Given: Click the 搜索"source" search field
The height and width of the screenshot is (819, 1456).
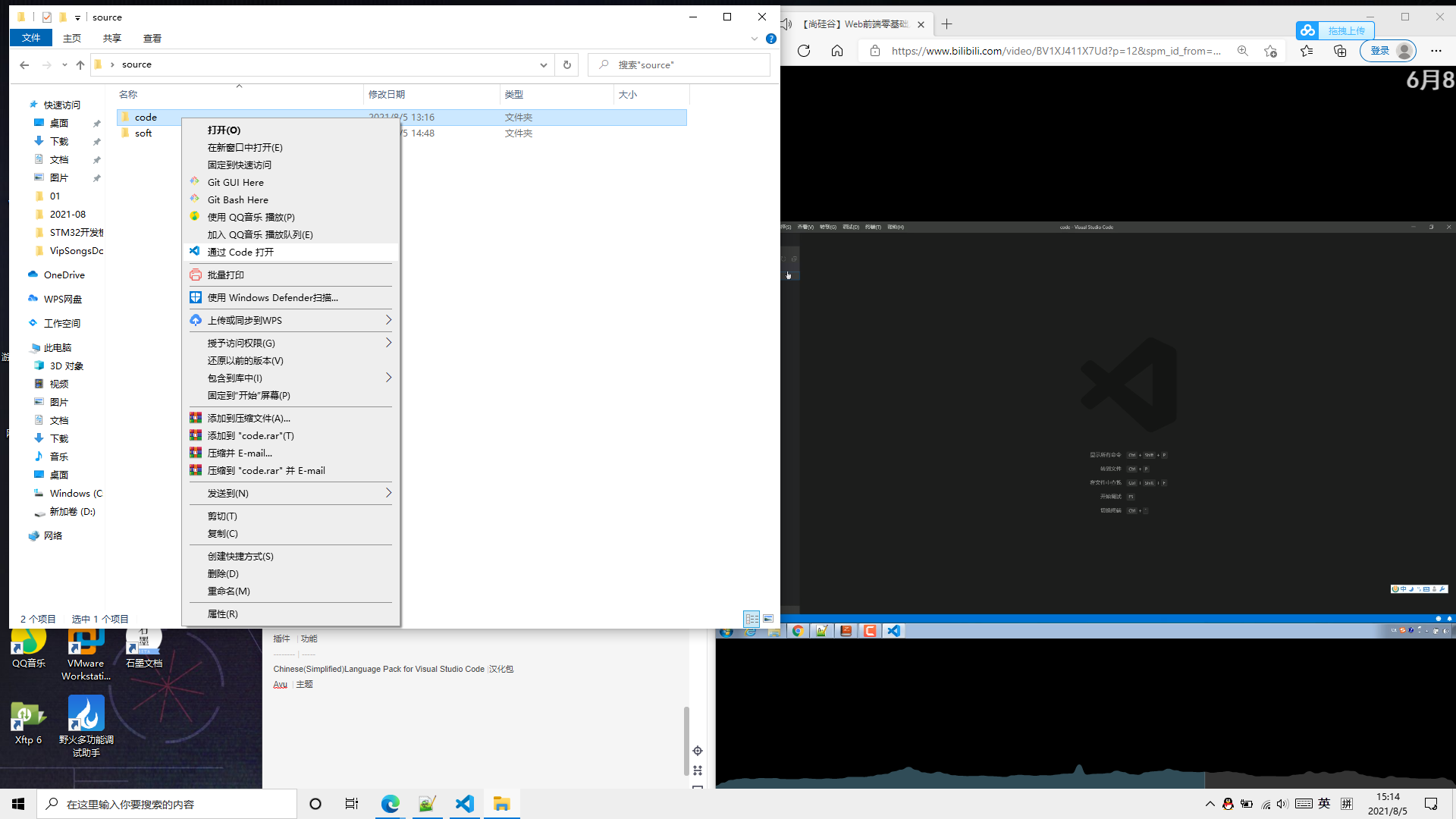Looking at the screenshot, I should (679, 64).
